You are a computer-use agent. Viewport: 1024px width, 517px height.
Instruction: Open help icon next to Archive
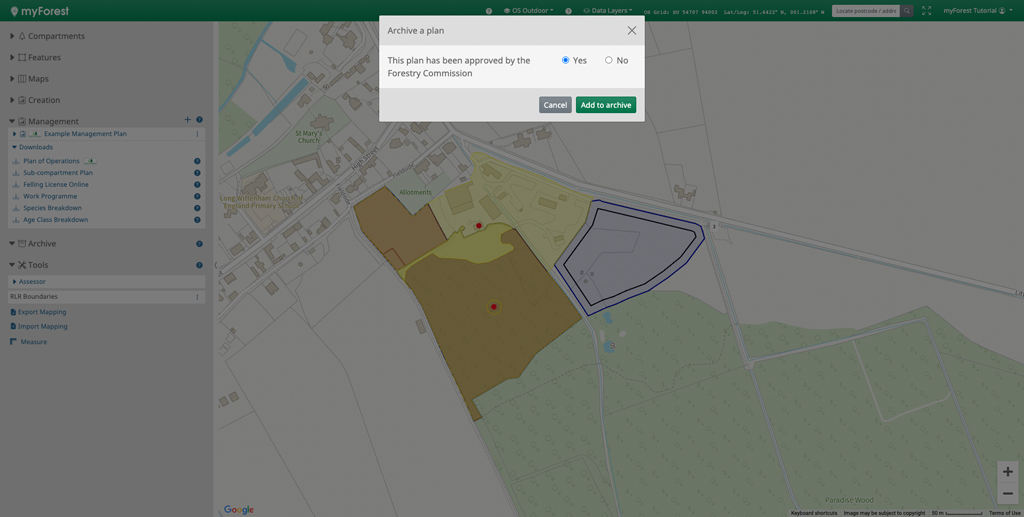(199, 244)
